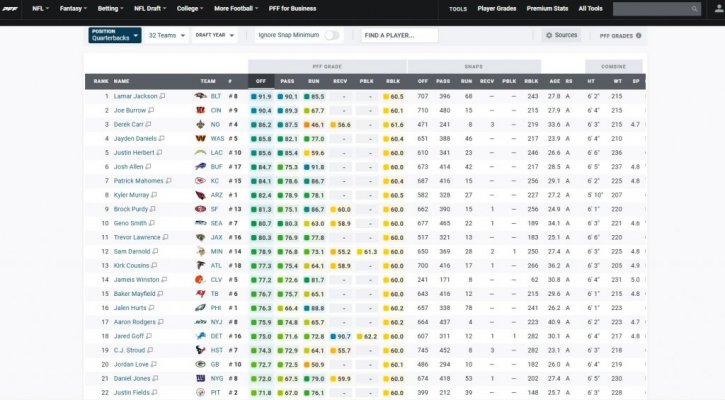Click the Buccaneers team logo
Image resolution: width=725 pixels, height=400 pixels.
pyautogui.click(x=200, y=294)
